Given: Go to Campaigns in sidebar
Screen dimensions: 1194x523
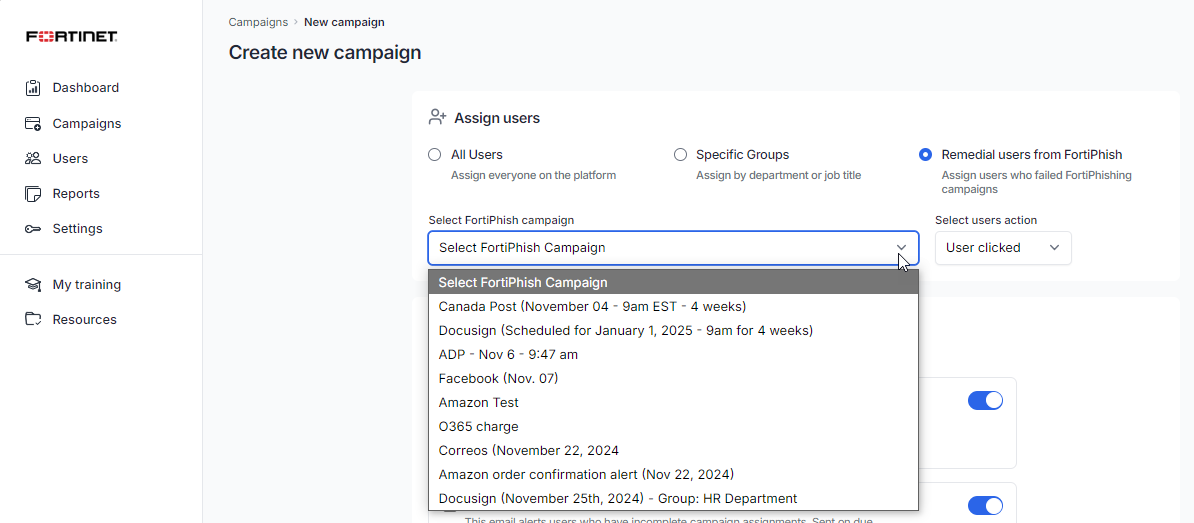Looking at the screenshot, I should click(87, 123).
